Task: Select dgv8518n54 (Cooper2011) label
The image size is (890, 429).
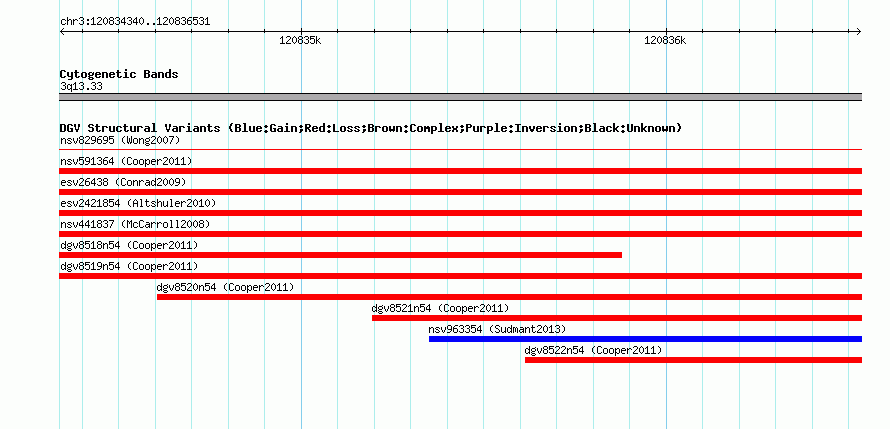Action: point(129,245)
